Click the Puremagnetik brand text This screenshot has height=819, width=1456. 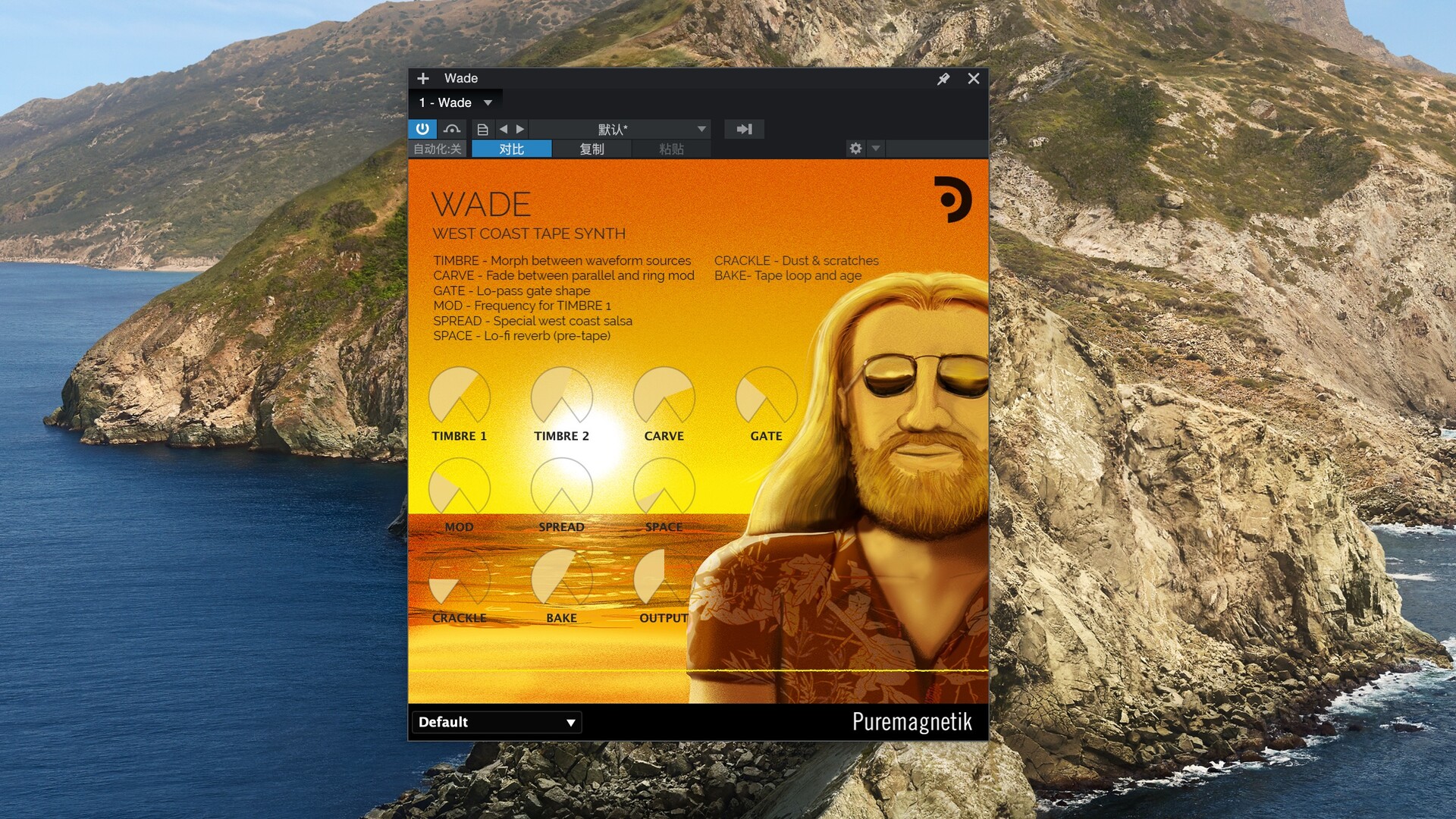(x=912, y=722)
